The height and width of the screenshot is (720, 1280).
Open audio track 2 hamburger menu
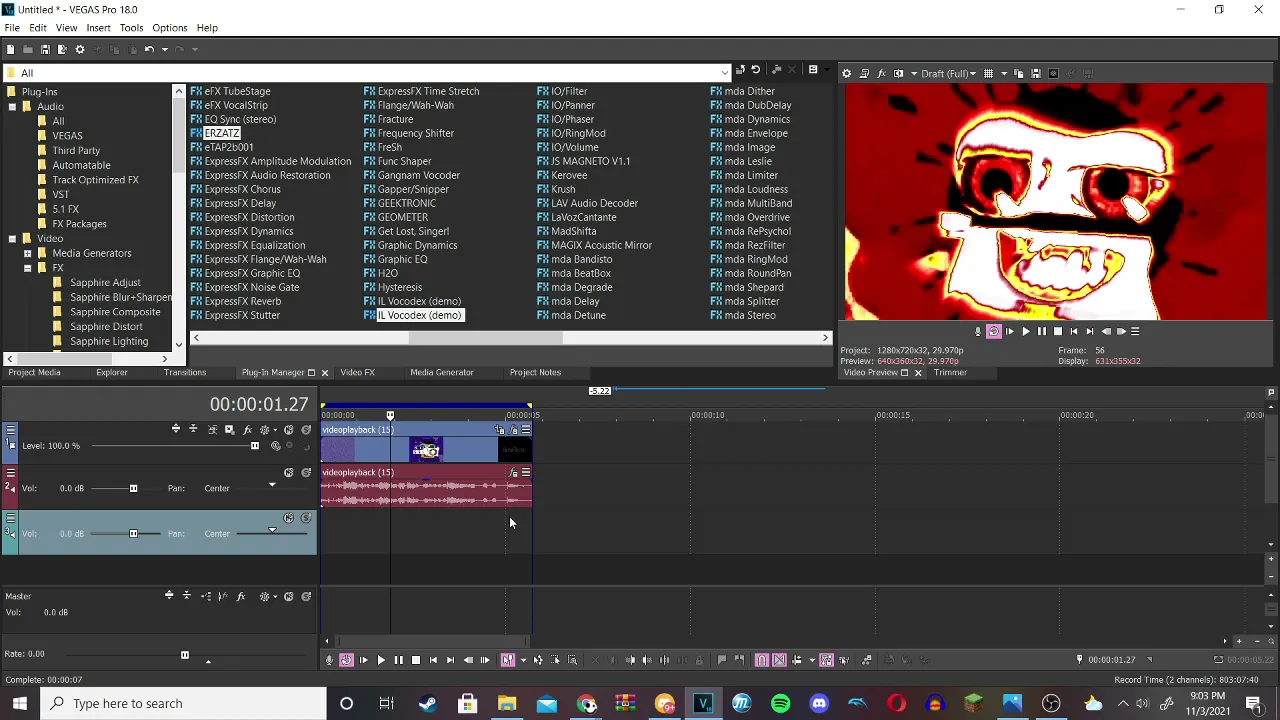[10, 473]
